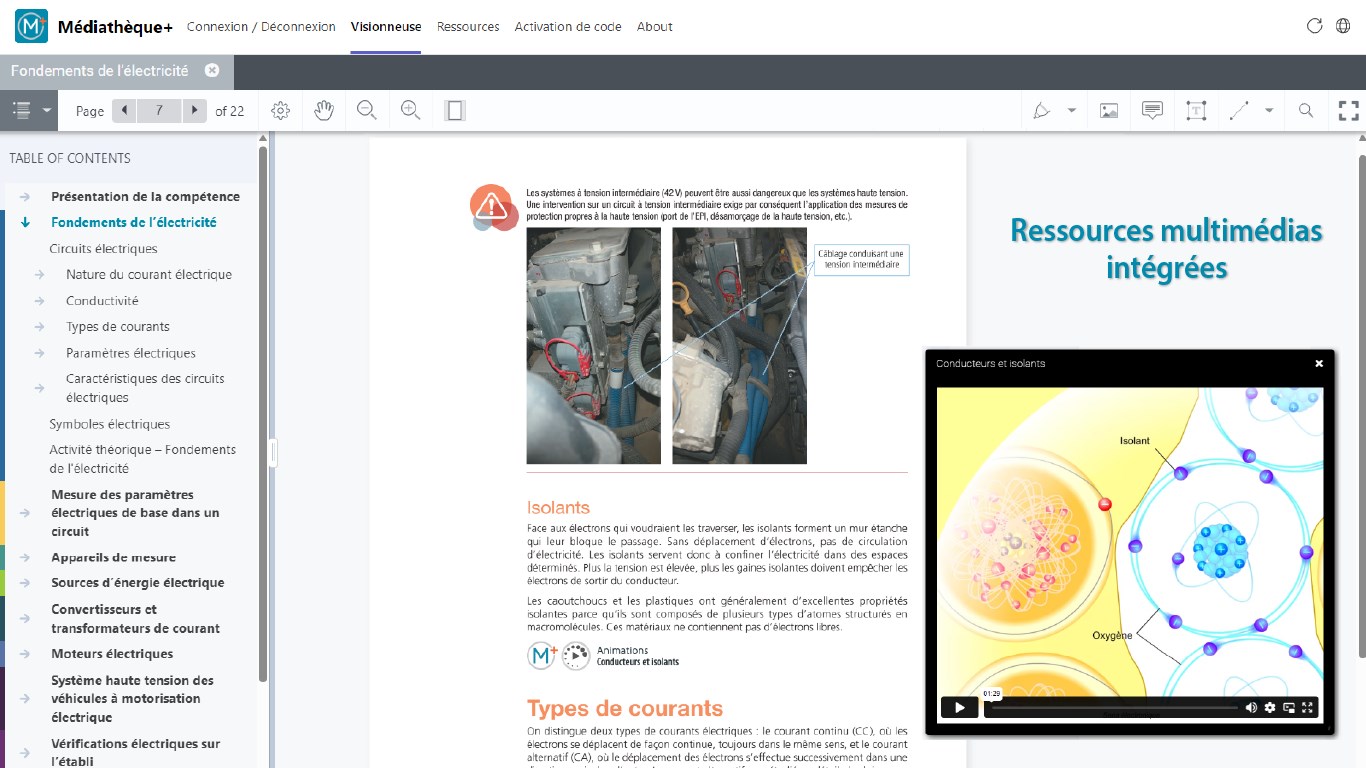Zoom out with the minus magnifier
The image size is (1366, 768).
point(367,111)
